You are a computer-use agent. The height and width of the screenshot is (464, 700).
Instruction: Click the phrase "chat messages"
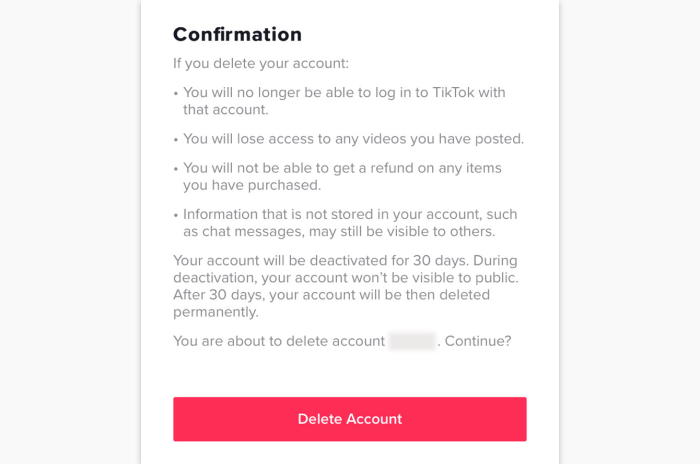coord(253,231)
